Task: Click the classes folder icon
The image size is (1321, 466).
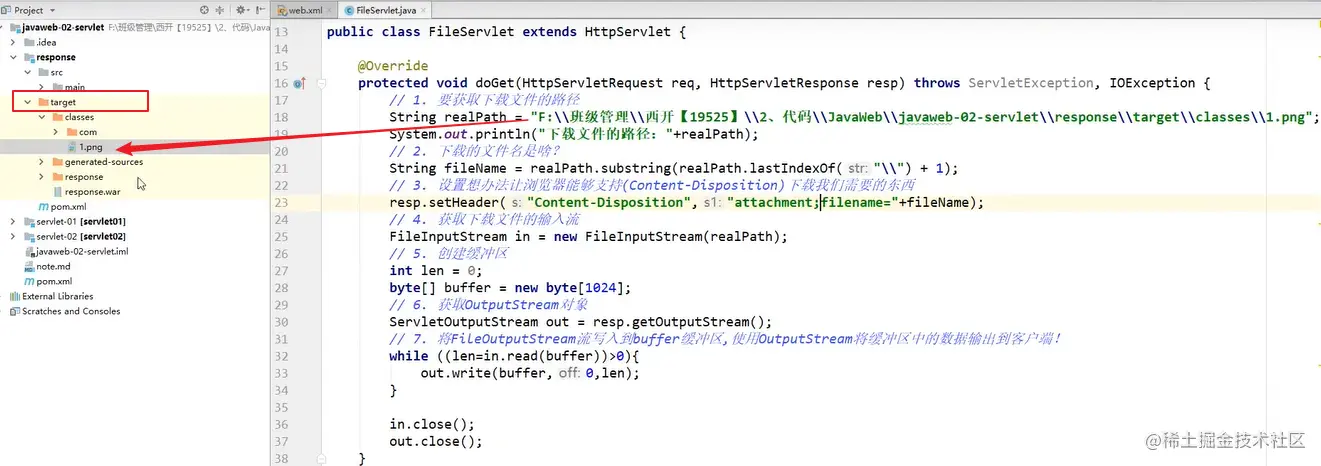Action: tap(56, 117)
